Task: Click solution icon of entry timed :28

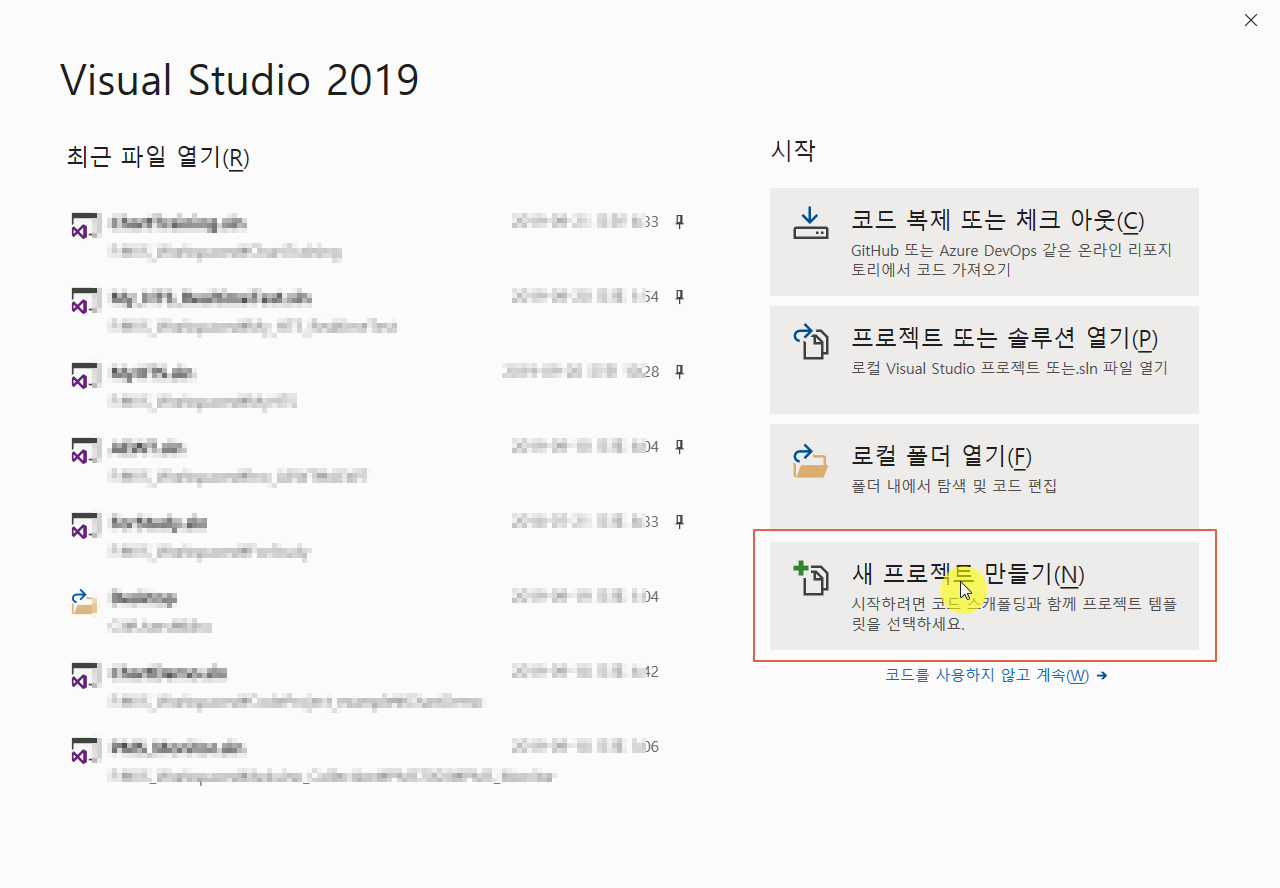Action: [84, 375]
